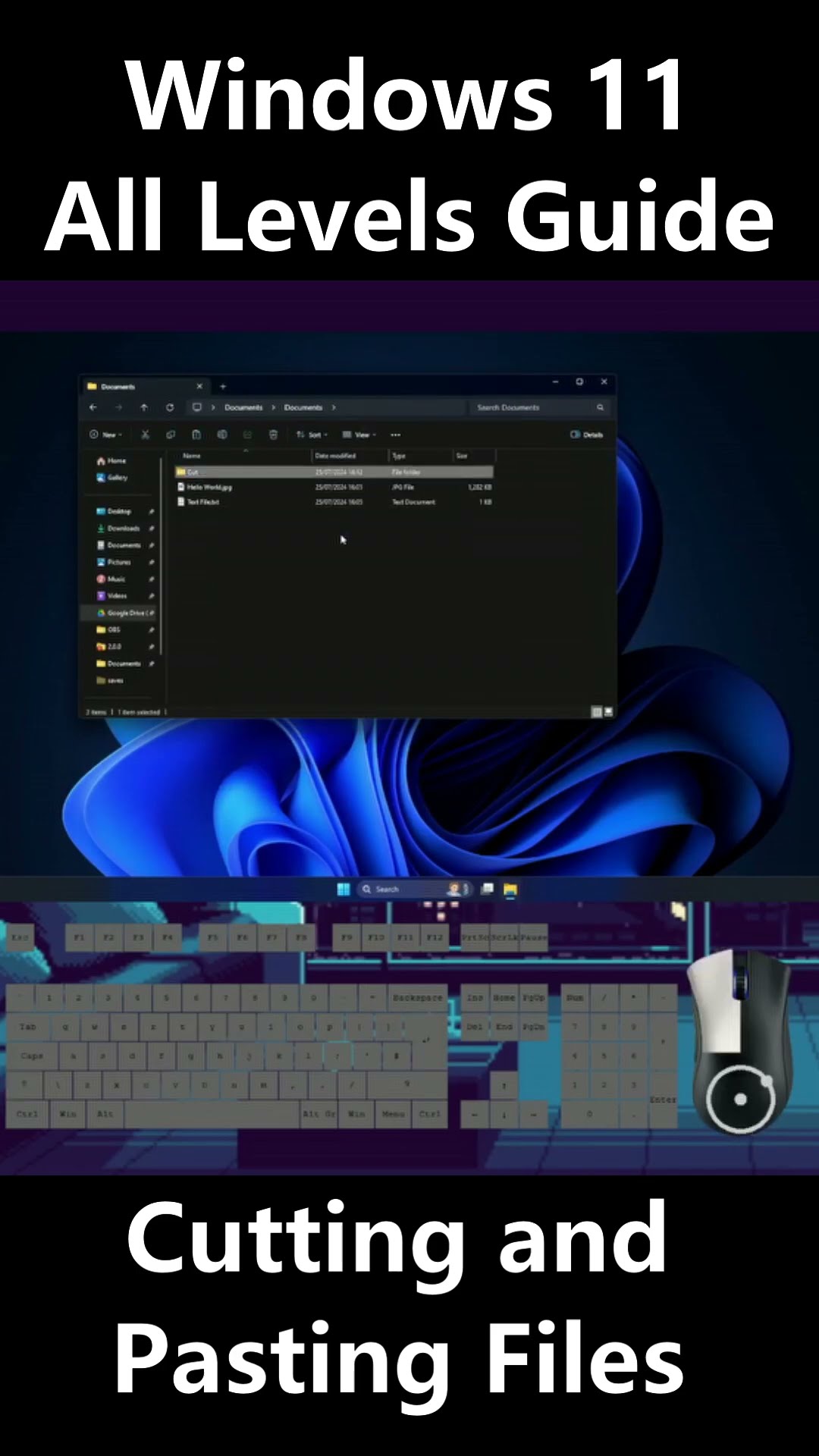Open the 2.0.0 folder in sidebar

[108, 646]
